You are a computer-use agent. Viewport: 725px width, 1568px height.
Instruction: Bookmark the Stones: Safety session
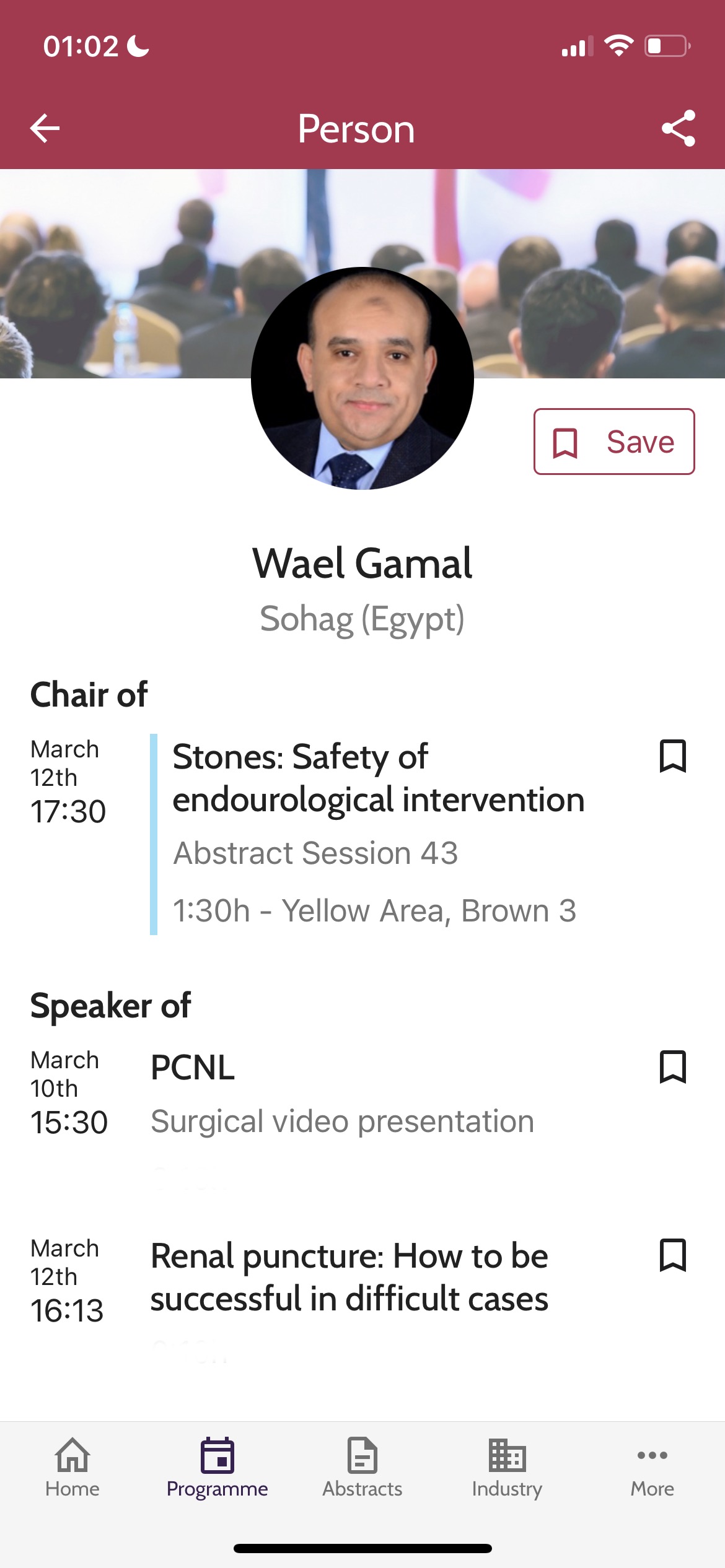coord(672,756)
